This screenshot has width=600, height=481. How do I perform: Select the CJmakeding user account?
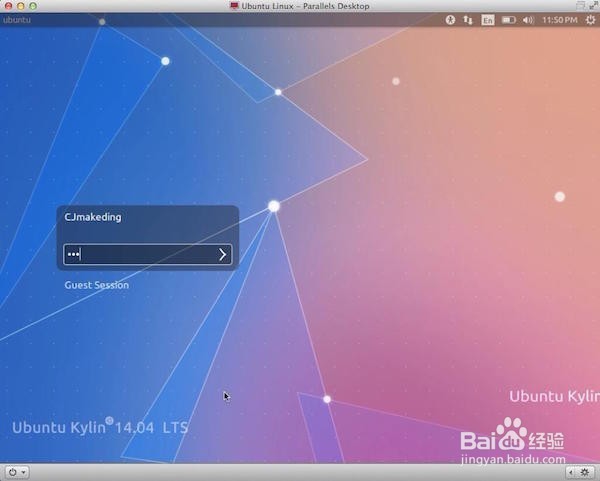coord(93,217)
